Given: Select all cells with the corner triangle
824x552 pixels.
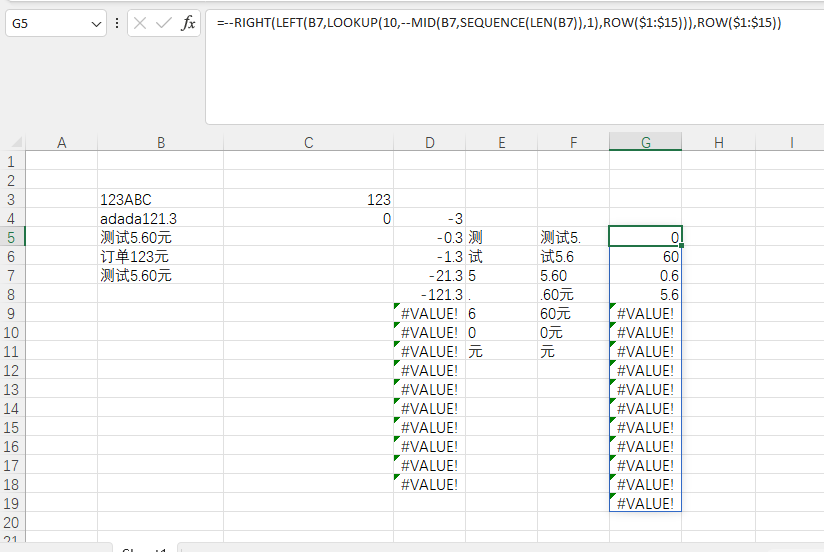Looking at the screenshot, I should point(17,142).
